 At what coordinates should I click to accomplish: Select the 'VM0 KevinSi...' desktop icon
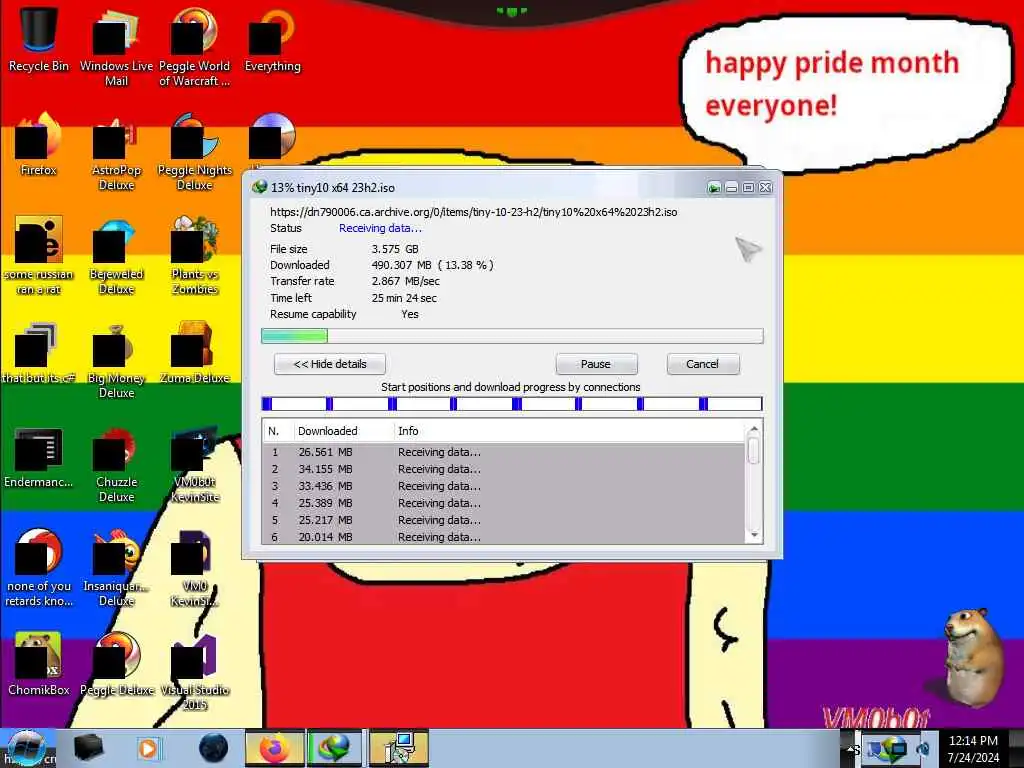click(194, 568)
